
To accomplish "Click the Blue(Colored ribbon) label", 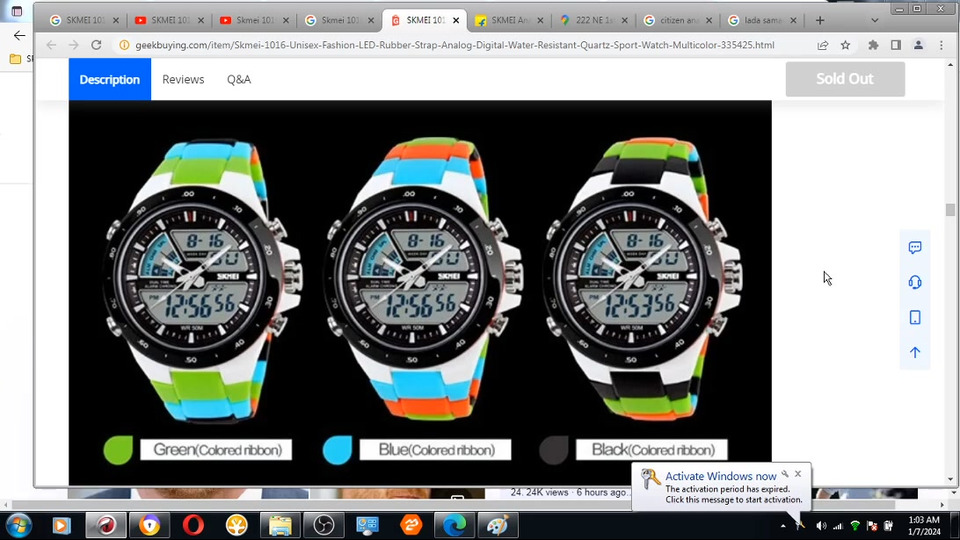I will (435, 450).
